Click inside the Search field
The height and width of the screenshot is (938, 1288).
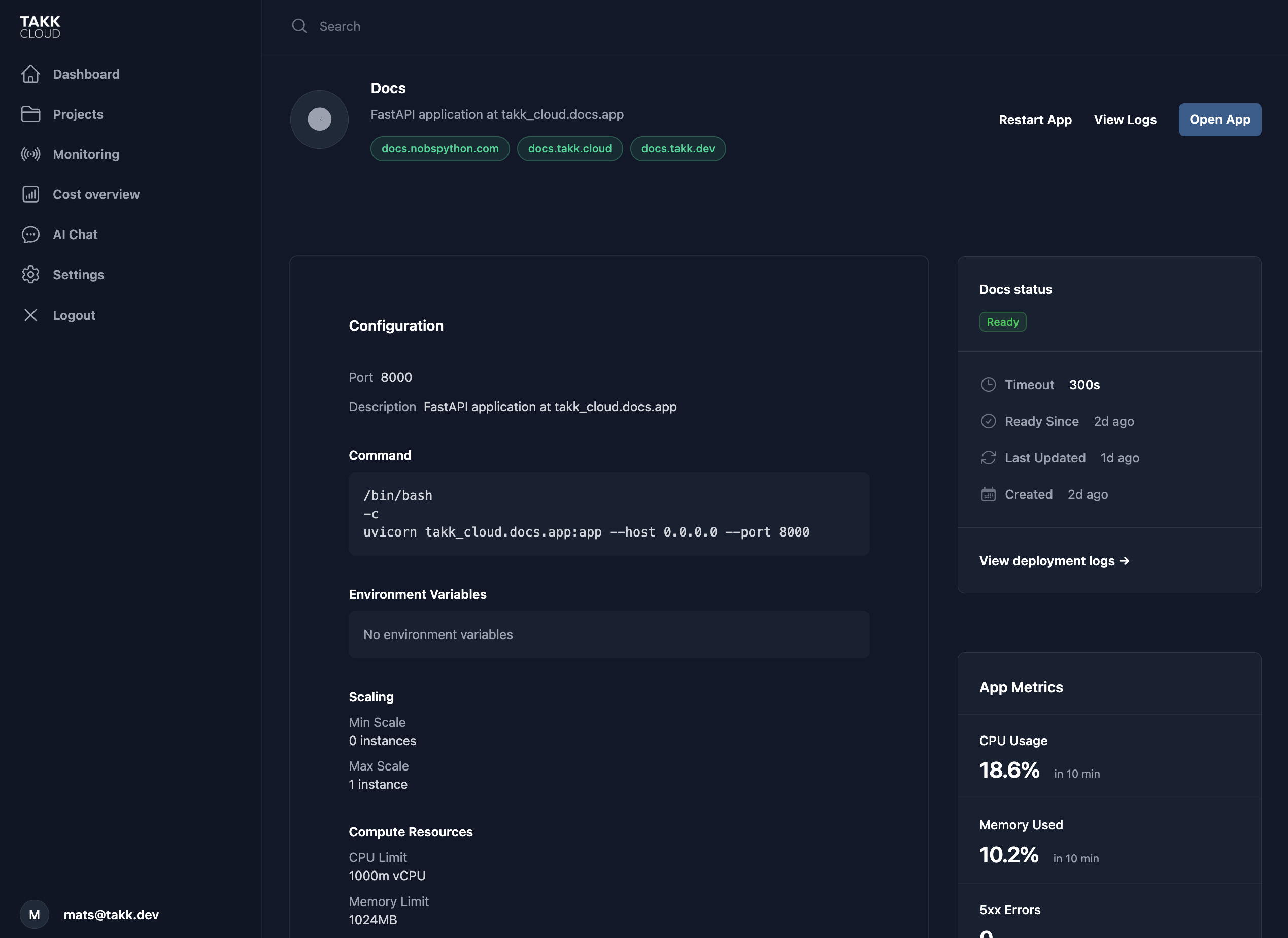pyautogui.click(x=397, y=26)
